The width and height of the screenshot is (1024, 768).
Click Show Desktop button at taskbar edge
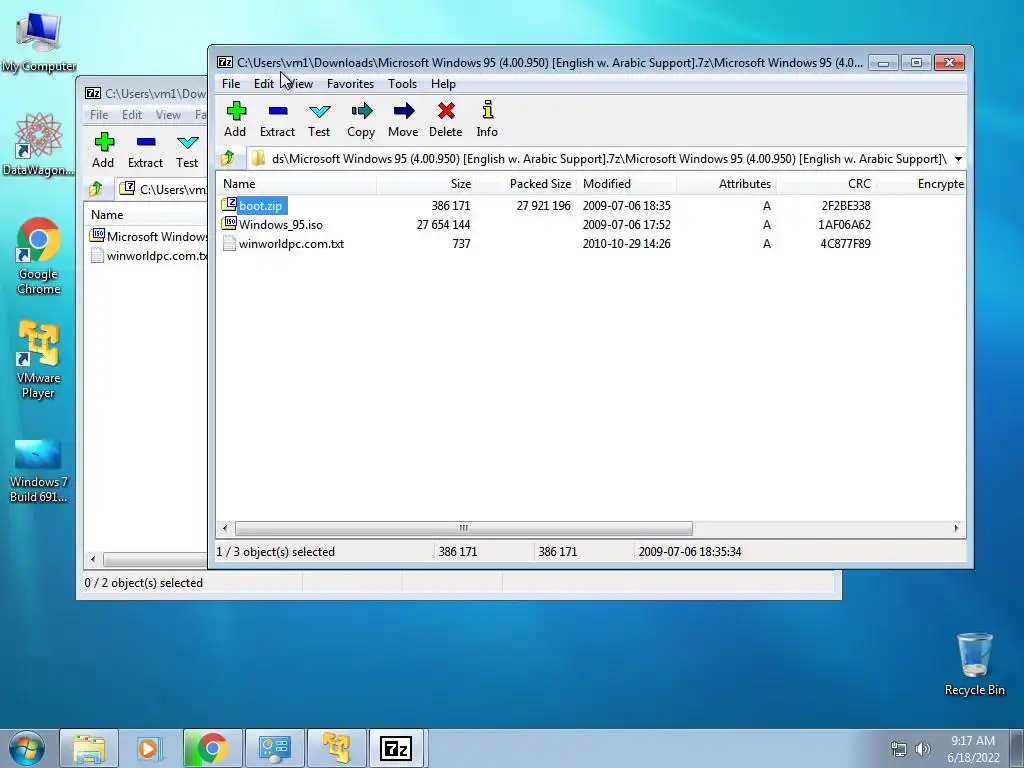1016,748
